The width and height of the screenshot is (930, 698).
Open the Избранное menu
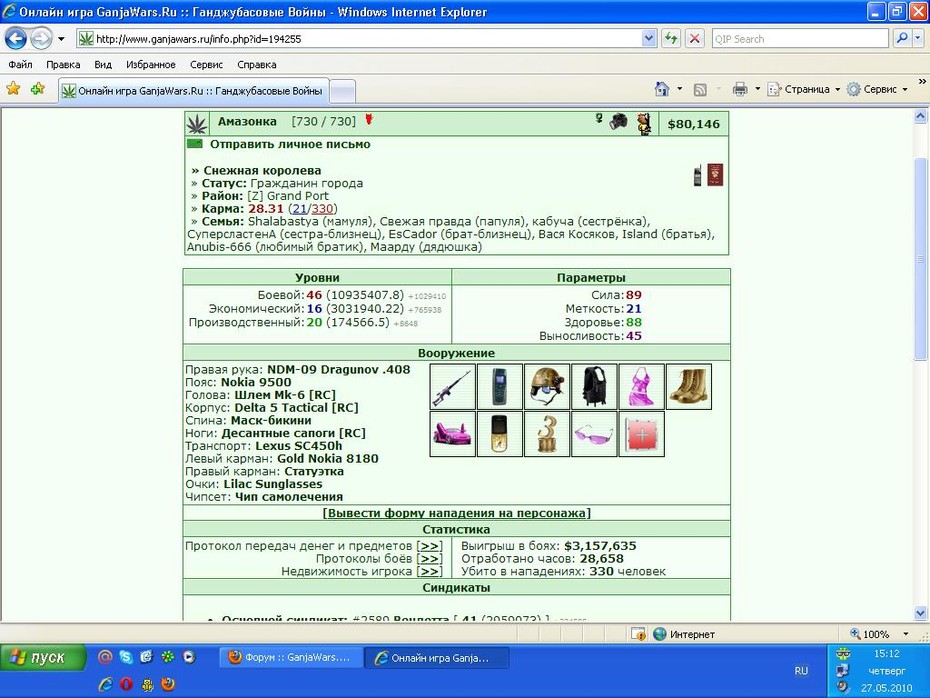point(151,65)
